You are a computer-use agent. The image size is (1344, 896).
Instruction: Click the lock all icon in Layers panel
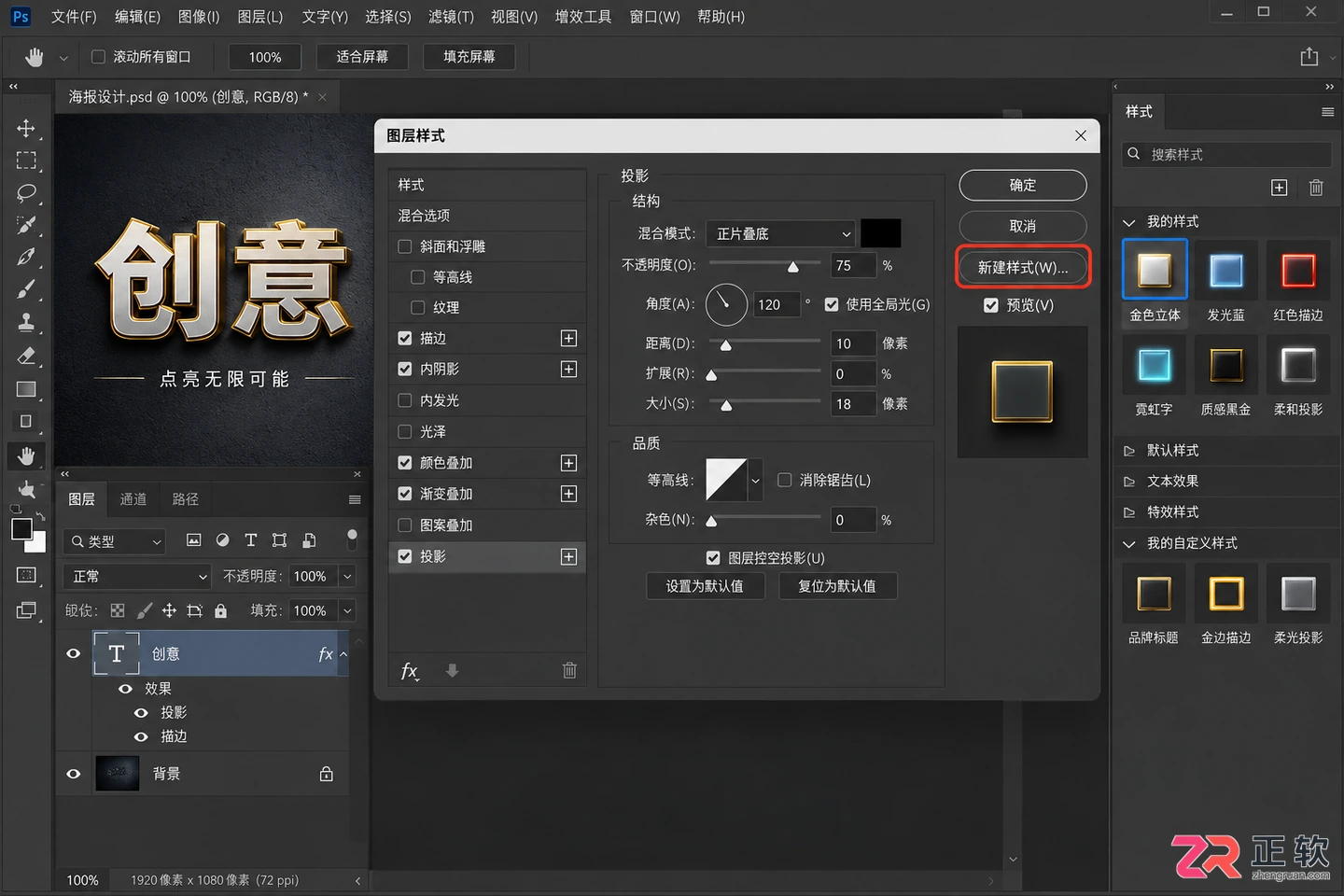[220, 610]
